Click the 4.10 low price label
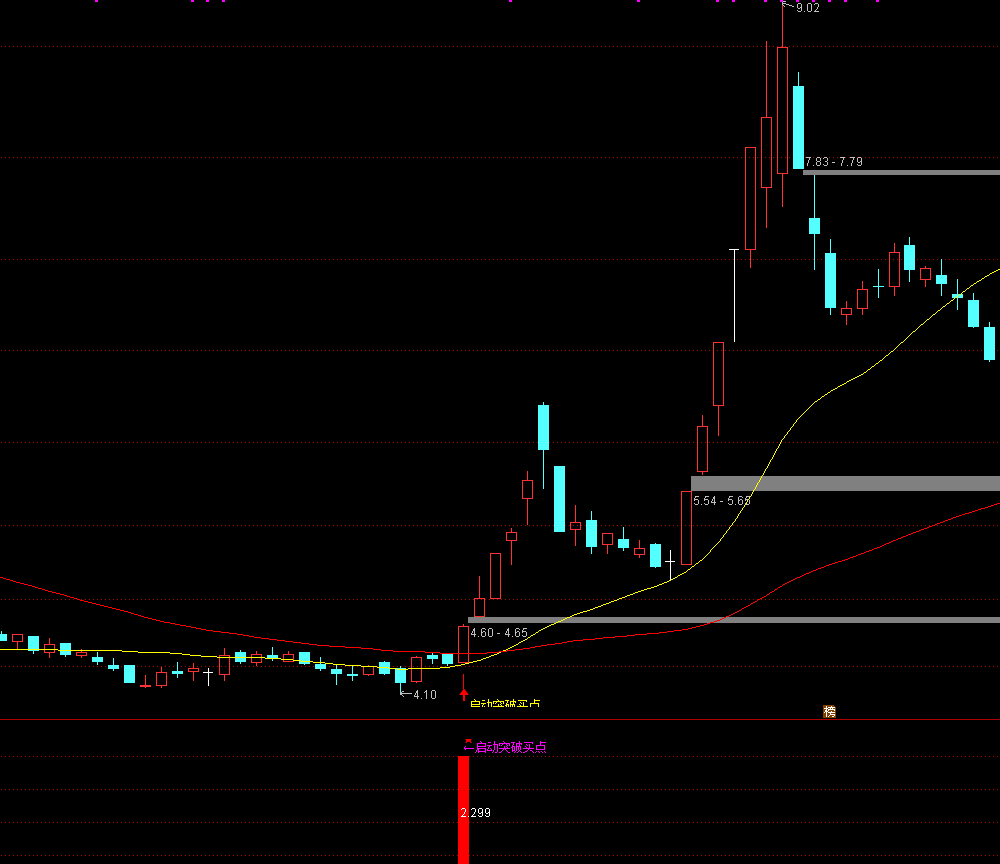 click(x=423, y=694)
